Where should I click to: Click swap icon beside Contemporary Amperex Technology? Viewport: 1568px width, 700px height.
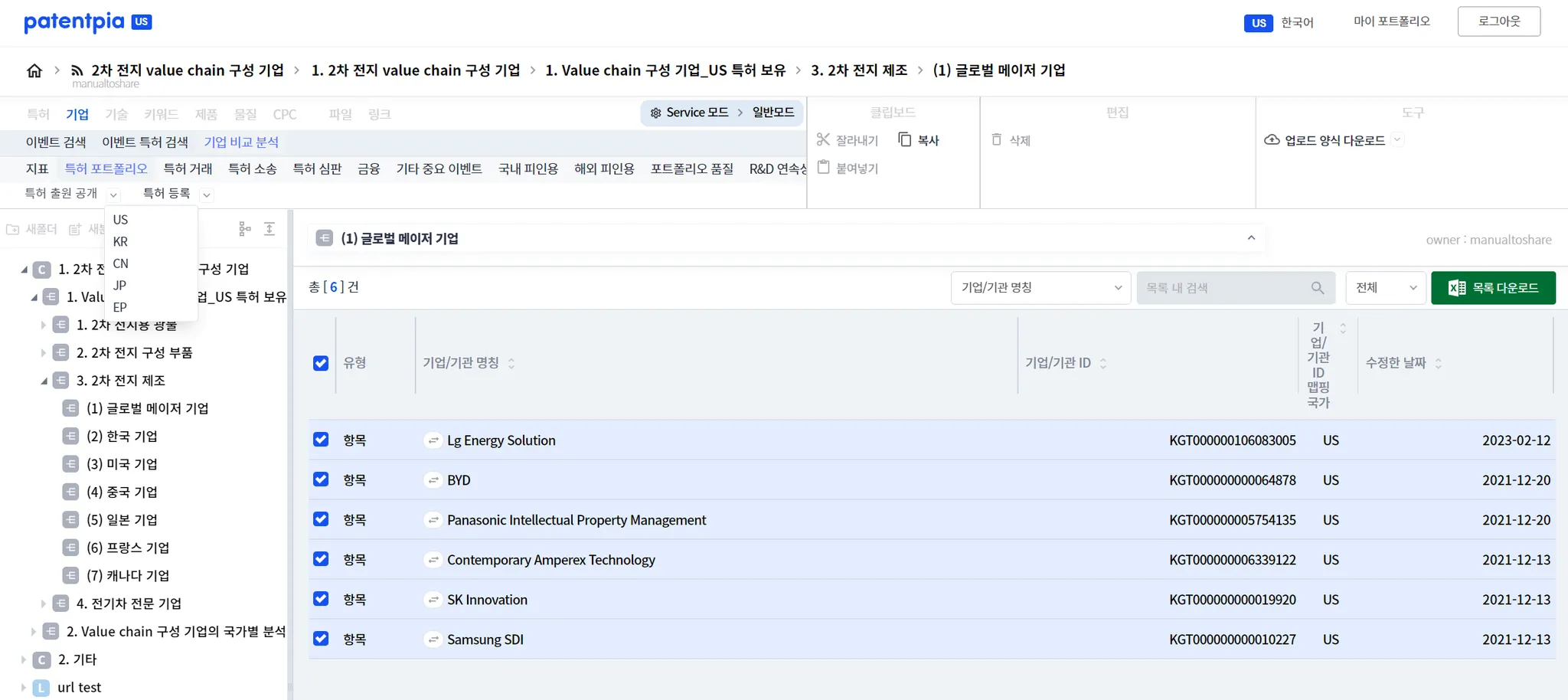point(433,560)
